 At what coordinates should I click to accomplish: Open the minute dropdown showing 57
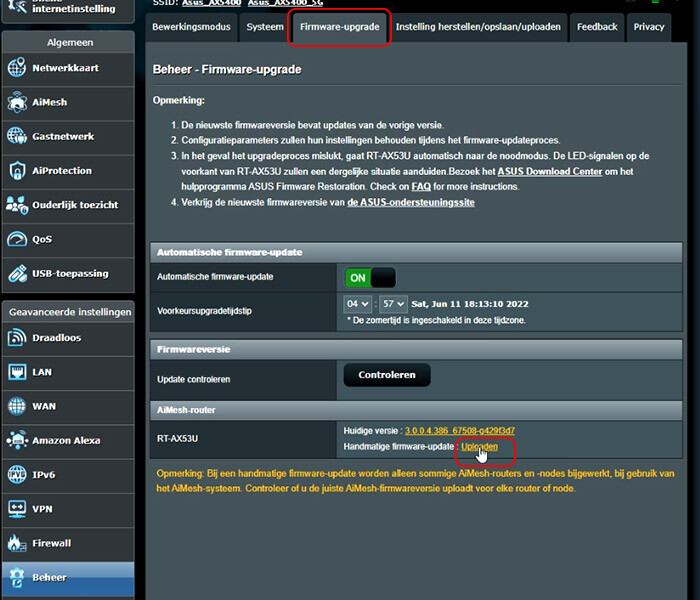pos(393,304)
